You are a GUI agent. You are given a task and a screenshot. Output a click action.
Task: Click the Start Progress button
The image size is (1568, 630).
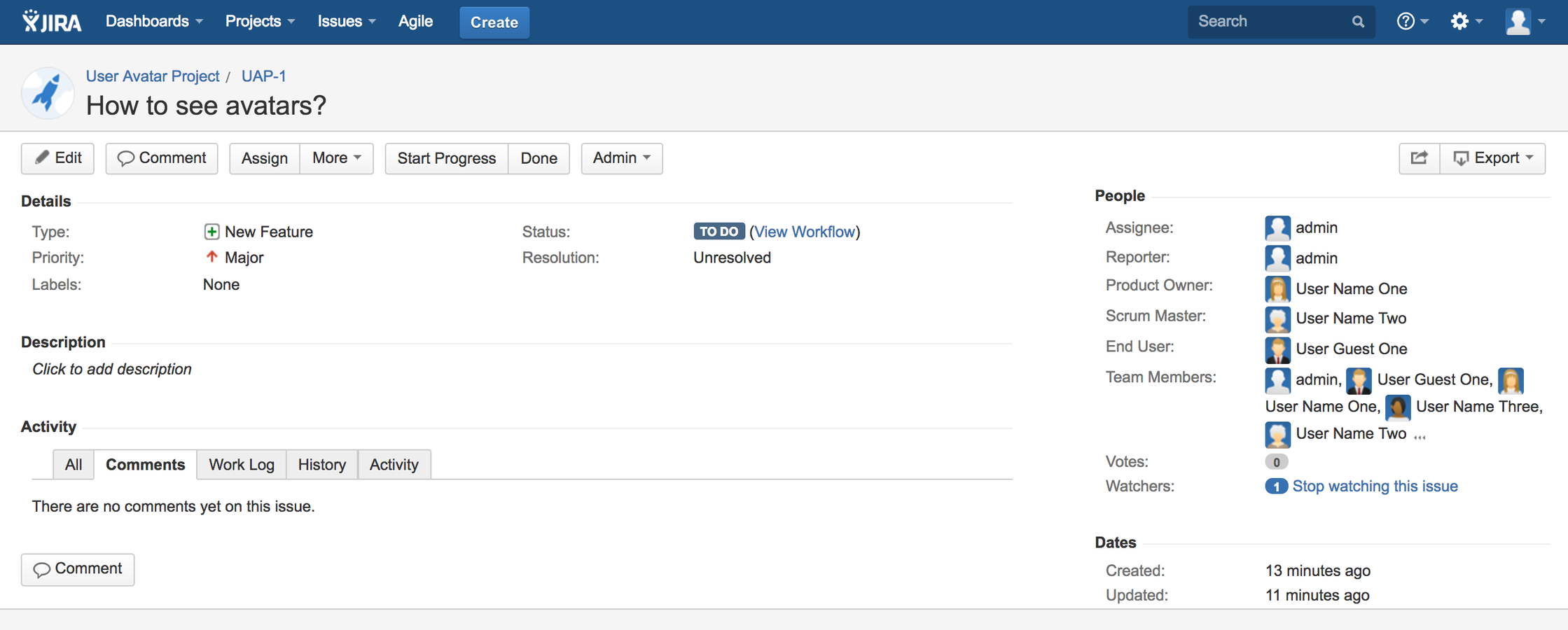[447, 158]
